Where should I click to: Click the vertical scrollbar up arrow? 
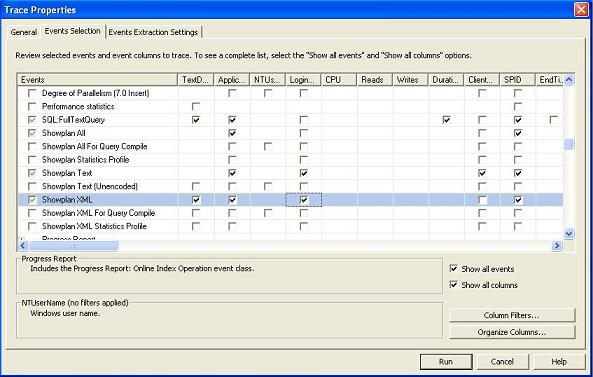tap(569, 79)
